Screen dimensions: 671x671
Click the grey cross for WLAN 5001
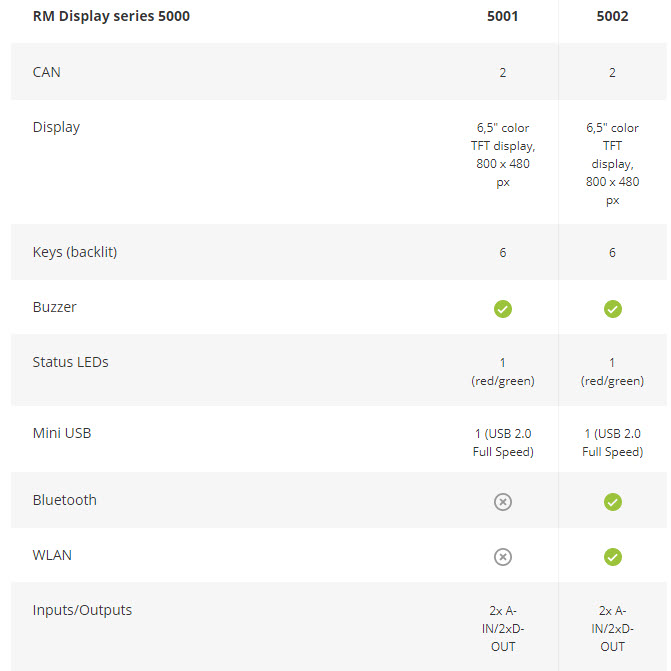click(503, 557)
